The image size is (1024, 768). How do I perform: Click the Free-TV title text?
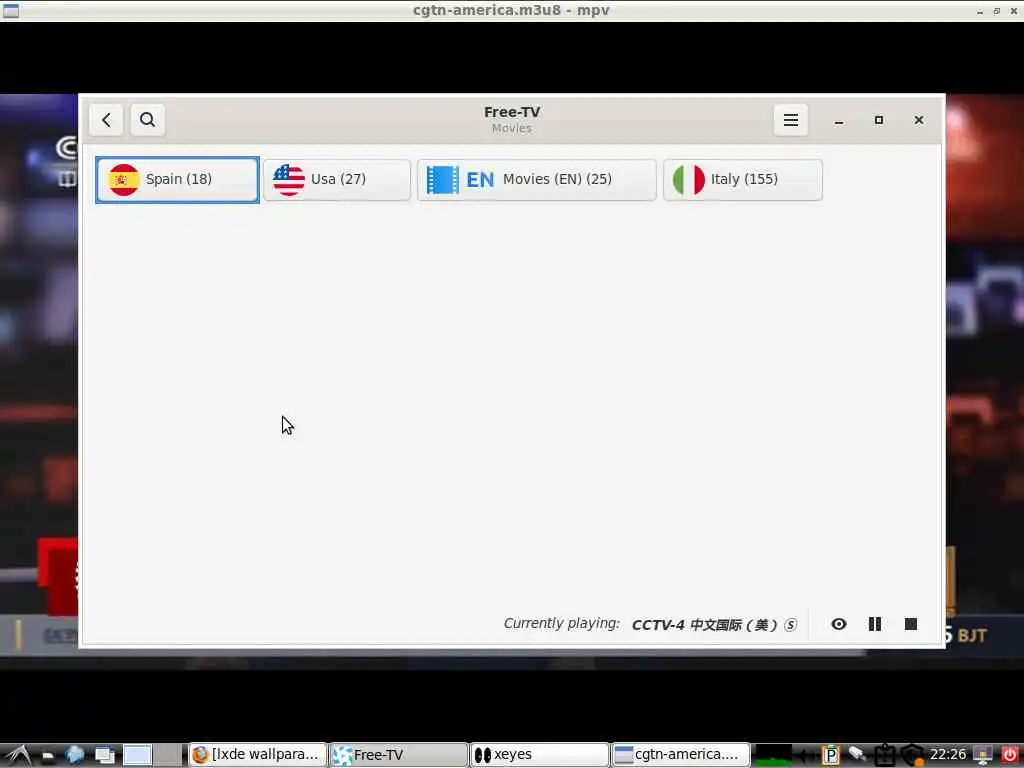[x=512, y=112]
